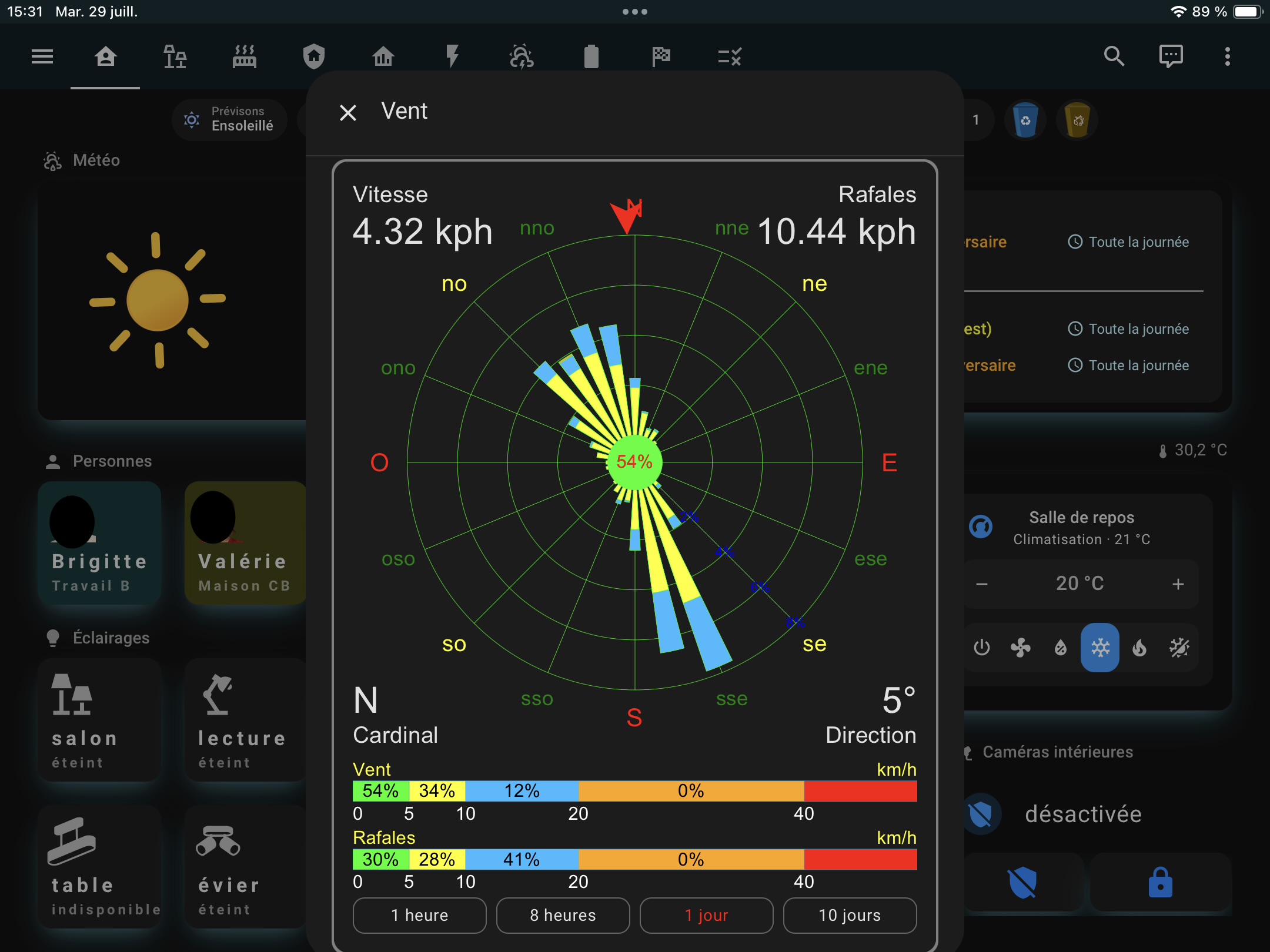Open the battery tab icon

coord(591,56)
